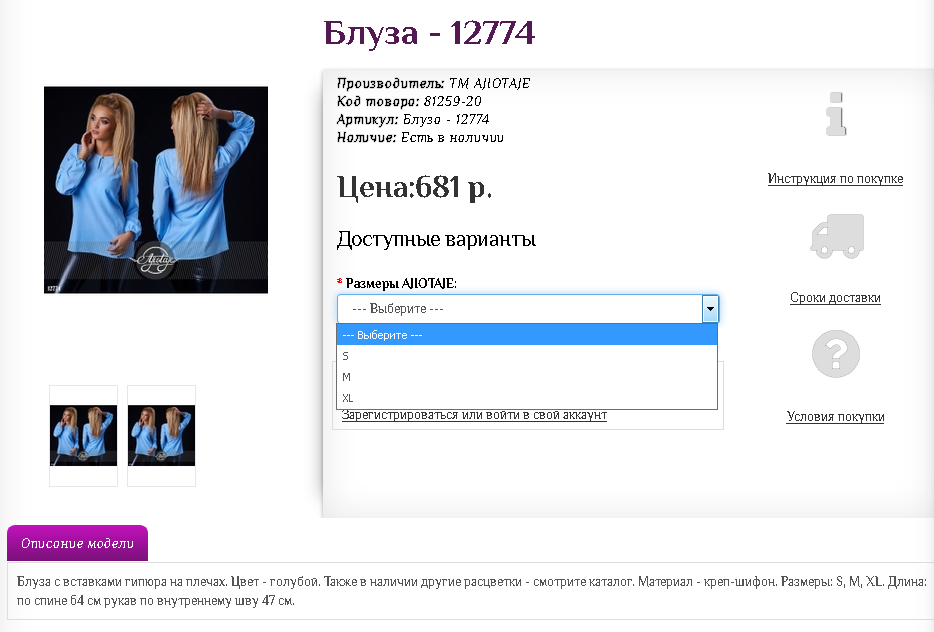Click the delivery truck icon
The width and height of the screenshot is (934, 632).
tap(837, 236)
